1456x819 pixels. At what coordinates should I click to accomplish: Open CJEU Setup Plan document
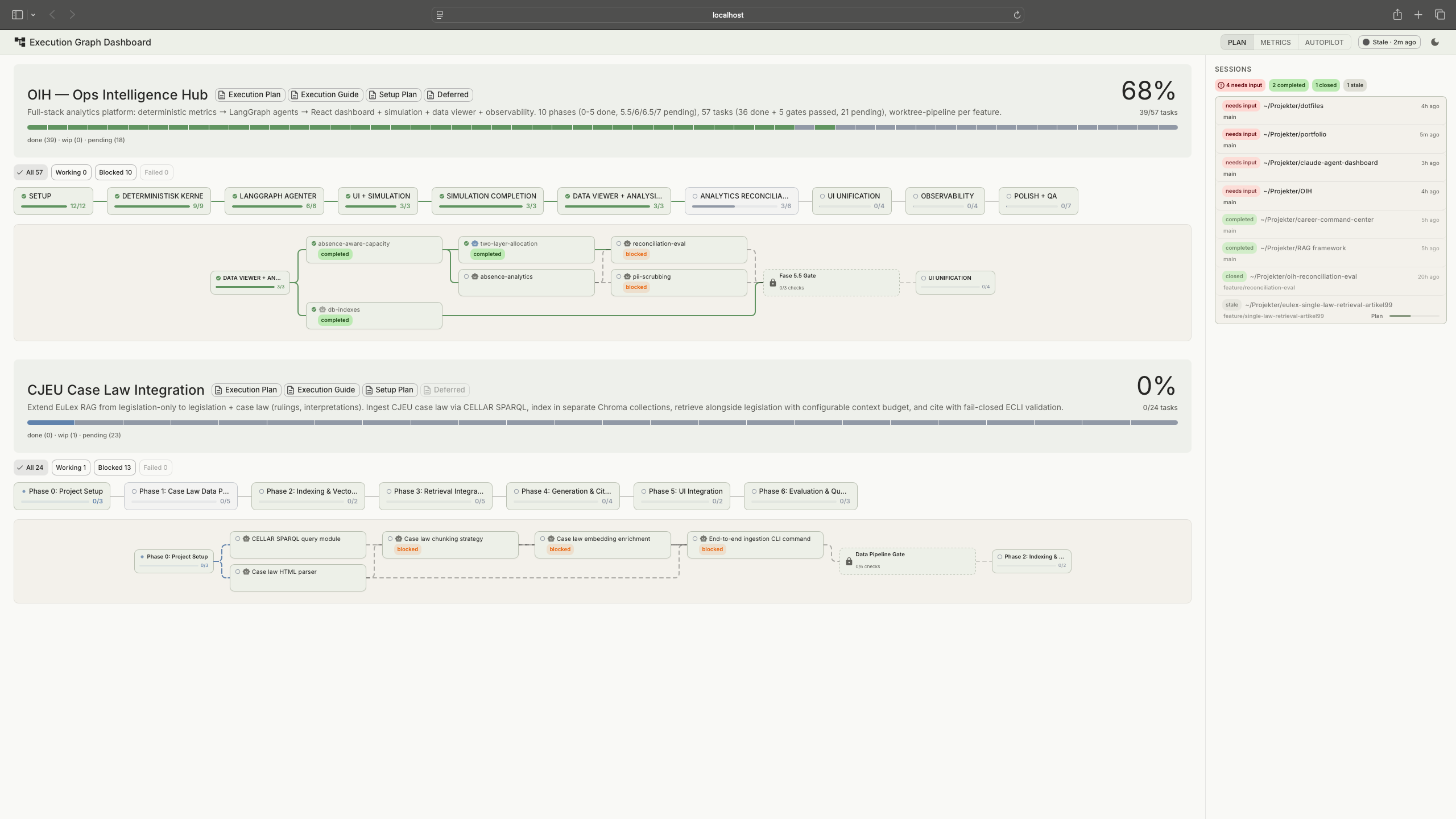coord(390,390)
